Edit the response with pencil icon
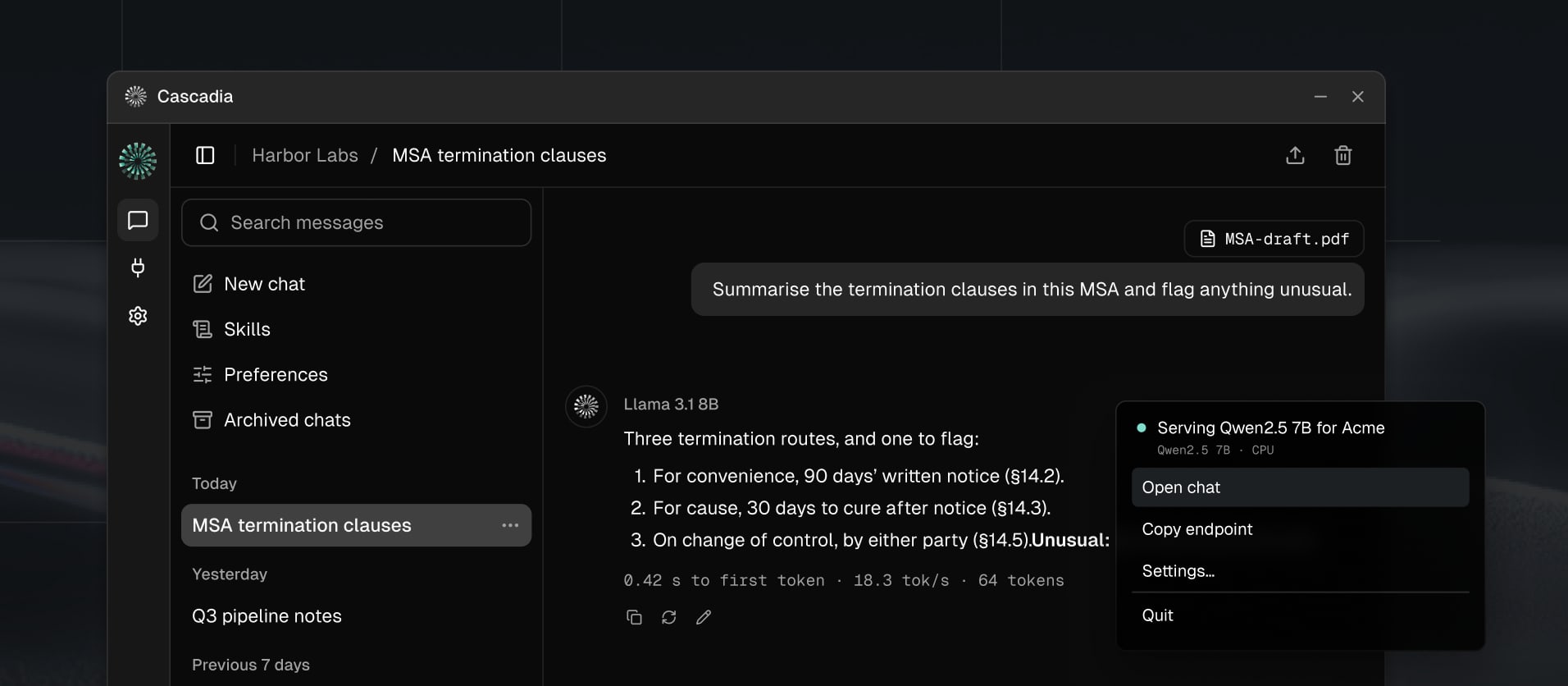 pos(704,617)
